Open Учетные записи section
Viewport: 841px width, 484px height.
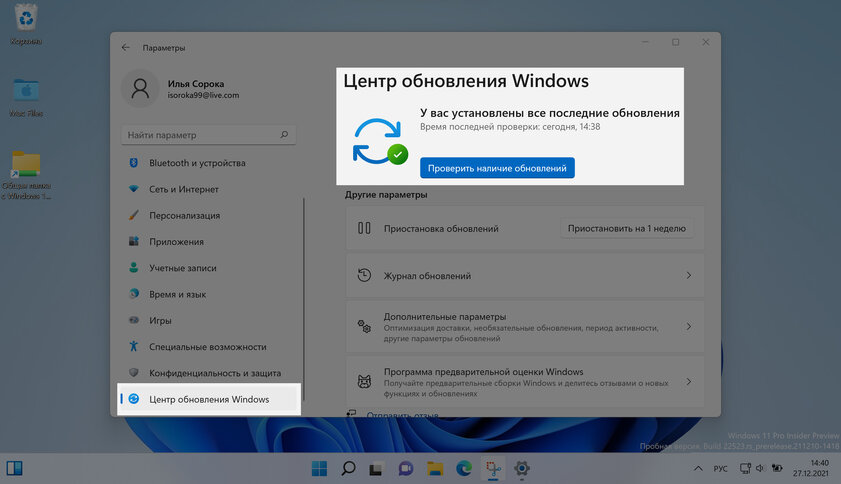click(x=209, y=268)
